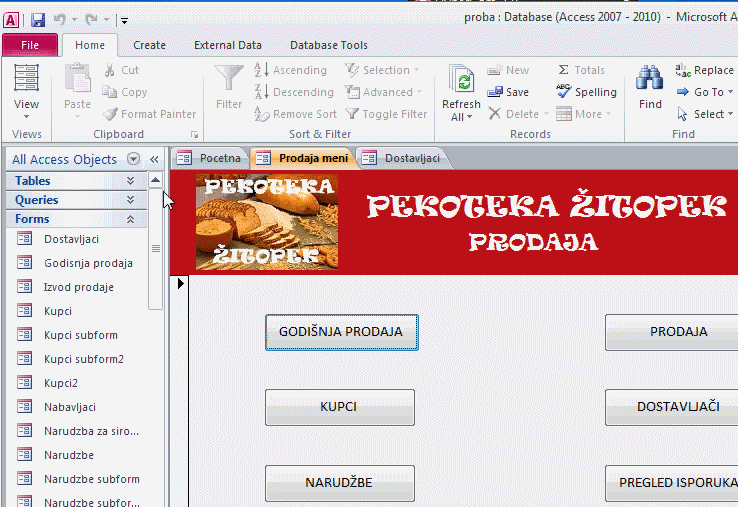Open the View dropdown in ribbon

(27, 115)
